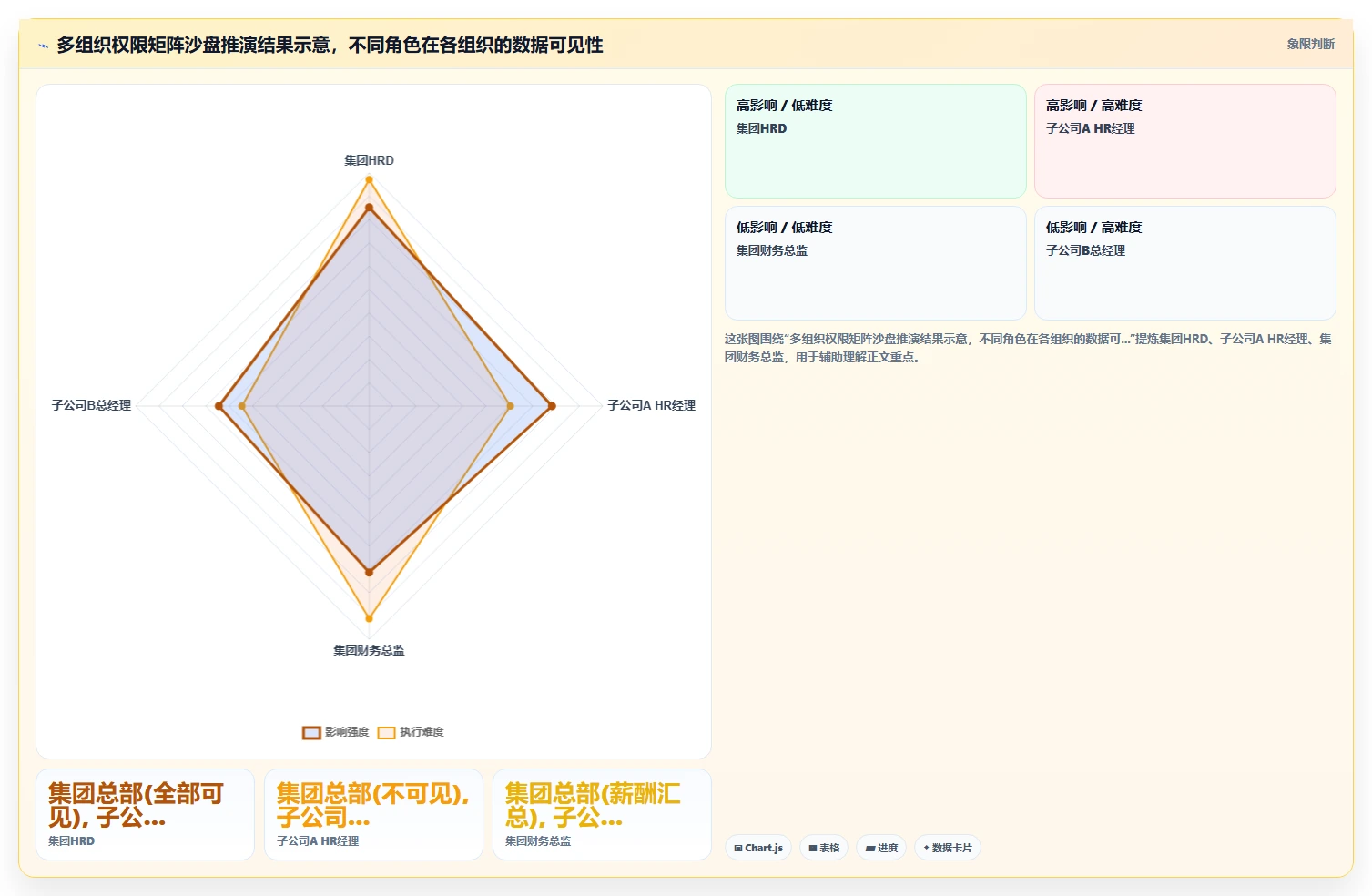Screen dimensions: 1372x896
Task: Click brown data point near 子公司B总经理 axis
Action: tap(219, 406)
